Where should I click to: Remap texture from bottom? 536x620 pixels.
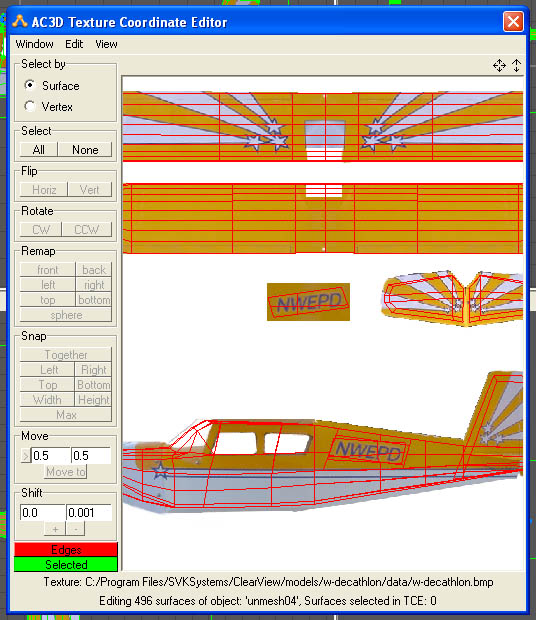pos(94,300)
